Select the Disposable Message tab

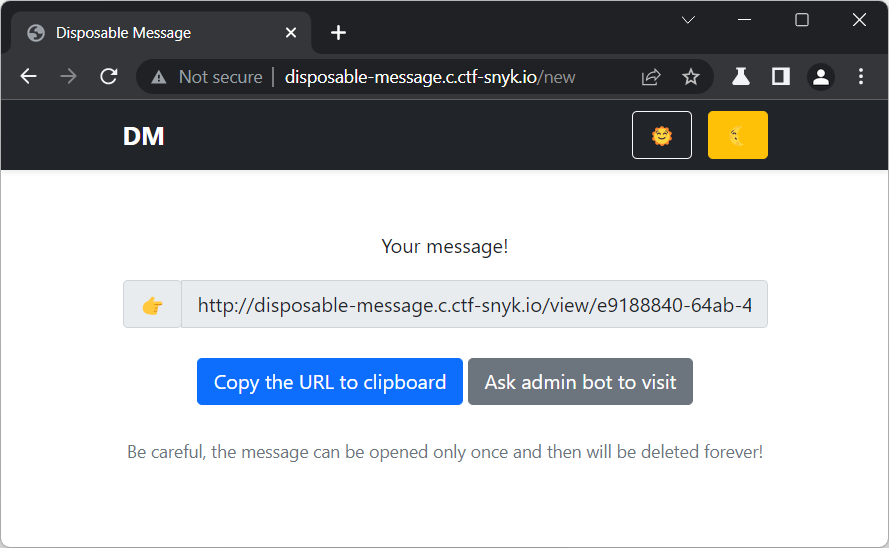150,33
